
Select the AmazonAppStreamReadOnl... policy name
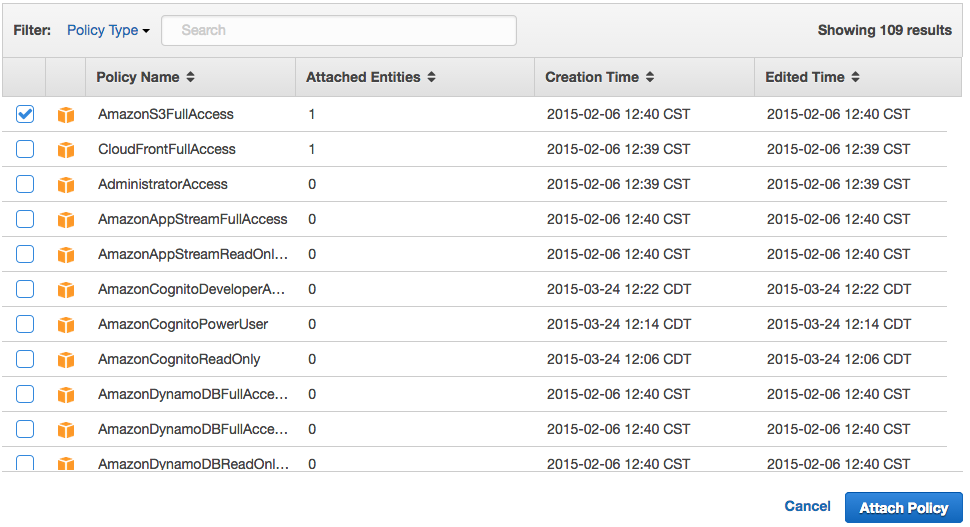tap(193, 254)
